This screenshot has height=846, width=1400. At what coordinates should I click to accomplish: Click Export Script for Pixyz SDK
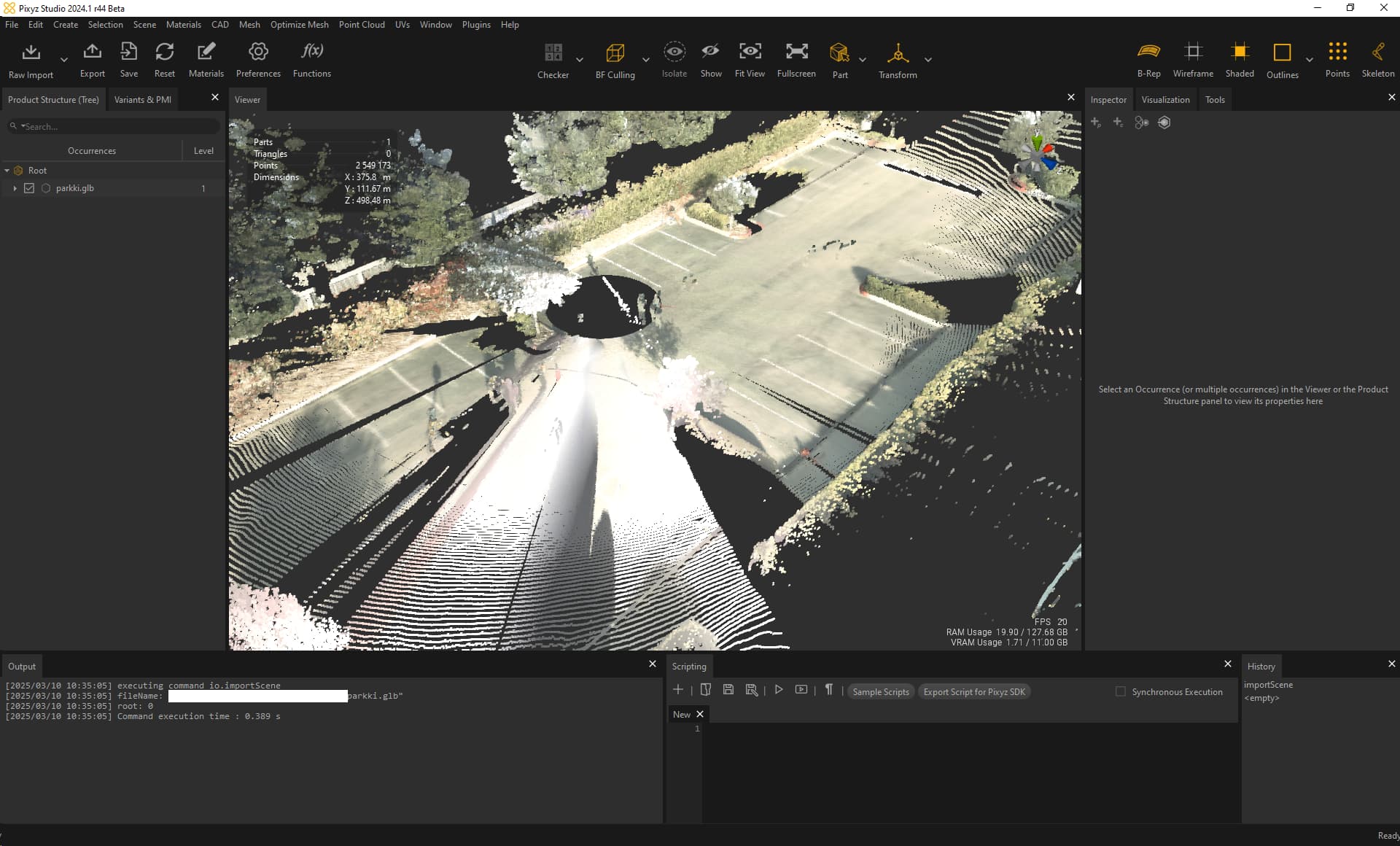tap(974, 691)
